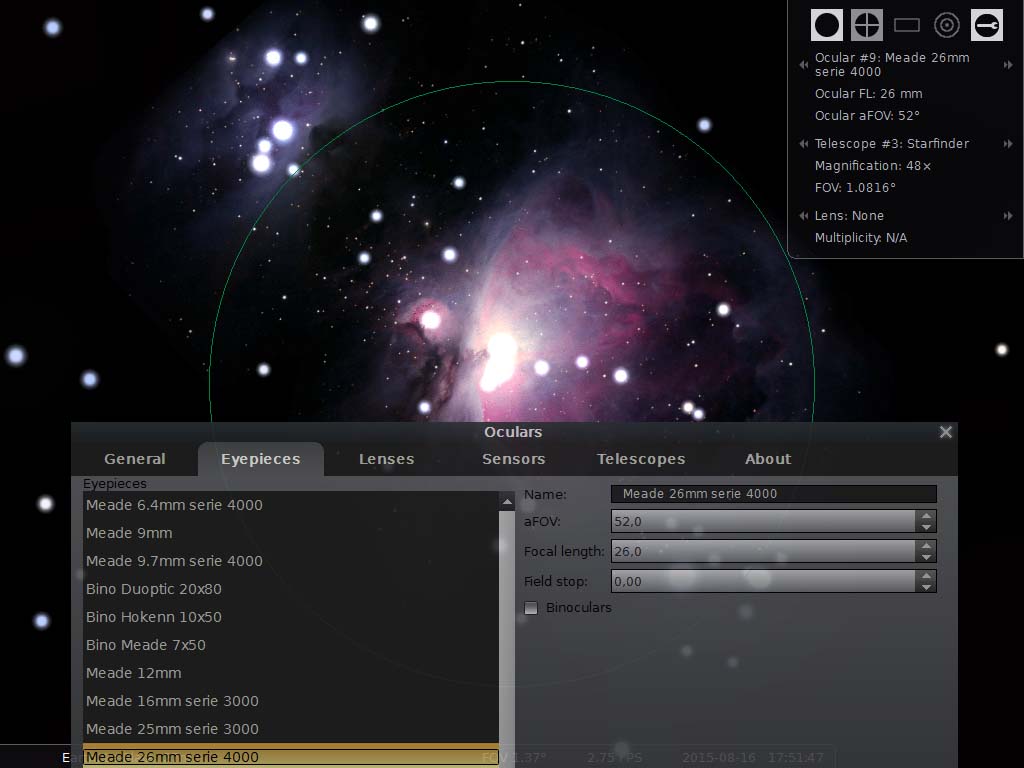1024x768 pixels.
Task: Click the Focal length value field
Action: pos(763,551)
